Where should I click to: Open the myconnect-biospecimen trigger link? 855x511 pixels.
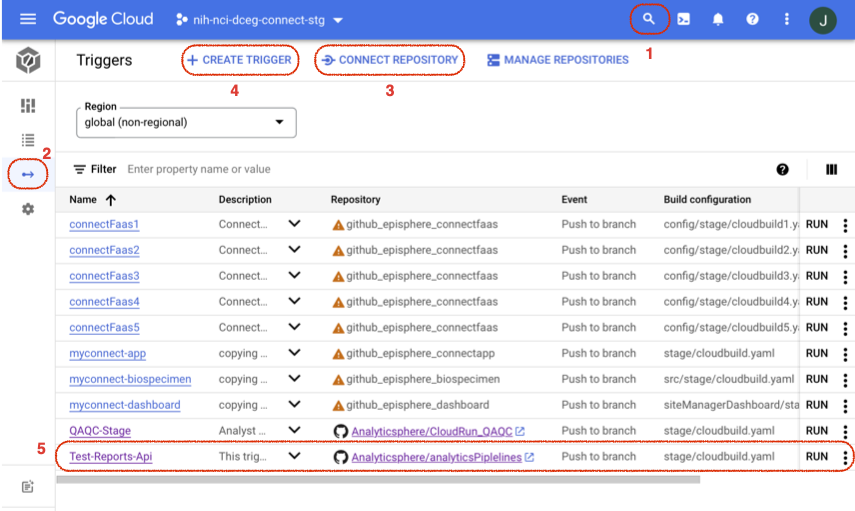point(130,379)
